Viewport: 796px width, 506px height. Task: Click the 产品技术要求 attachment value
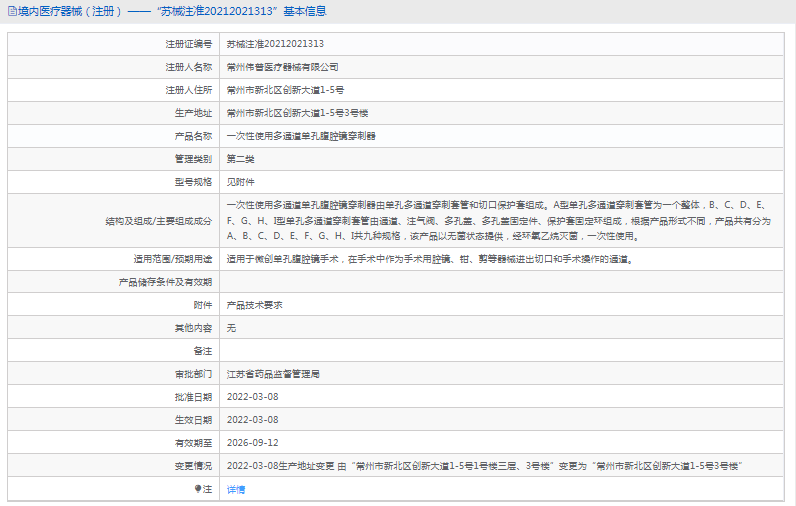coord(254,305)
